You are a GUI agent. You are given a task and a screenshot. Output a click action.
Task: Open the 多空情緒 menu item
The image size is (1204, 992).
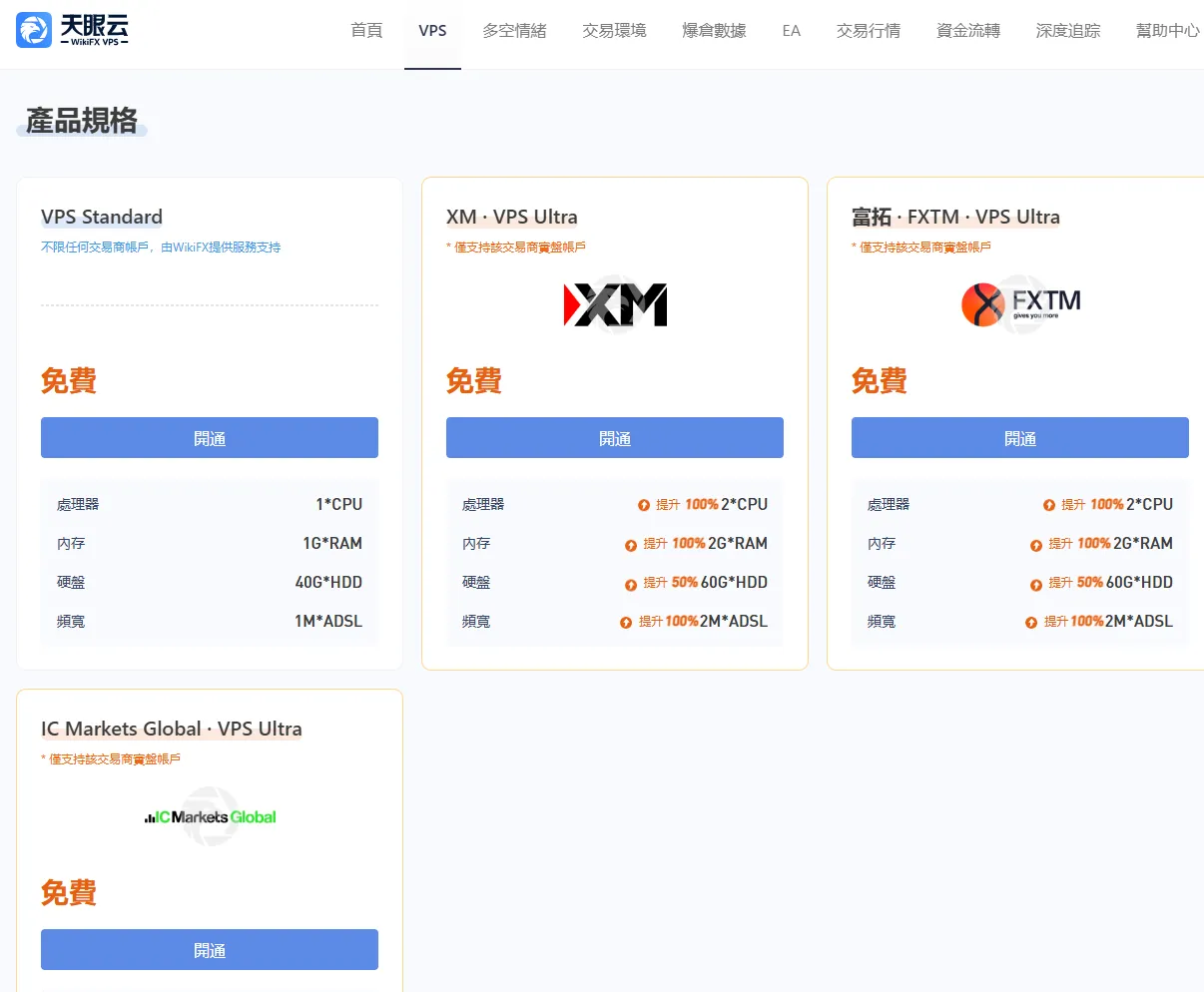point(514,31)
